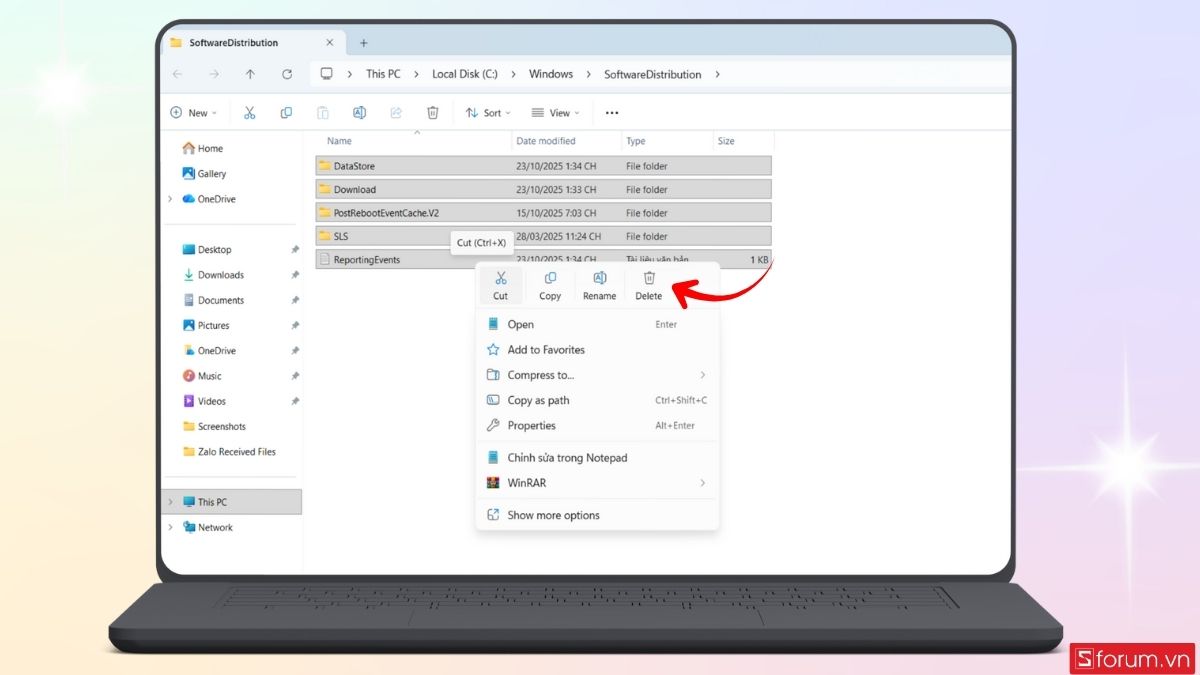This screenshot has width=1200, height=675.
Task: Click the toolbar Paste icon
Action: [323, 113]
